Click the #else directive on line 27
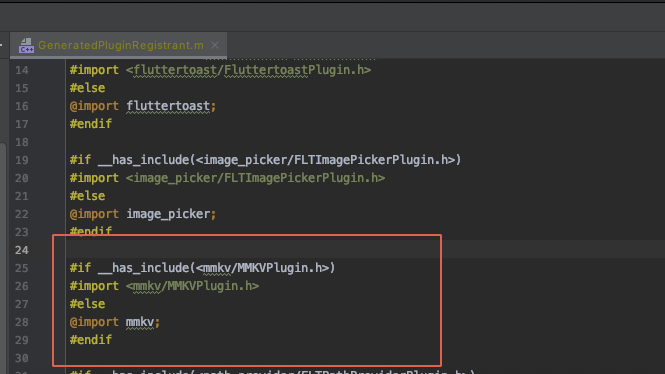Viewport: 665px width, 374px height. (87, 304)
